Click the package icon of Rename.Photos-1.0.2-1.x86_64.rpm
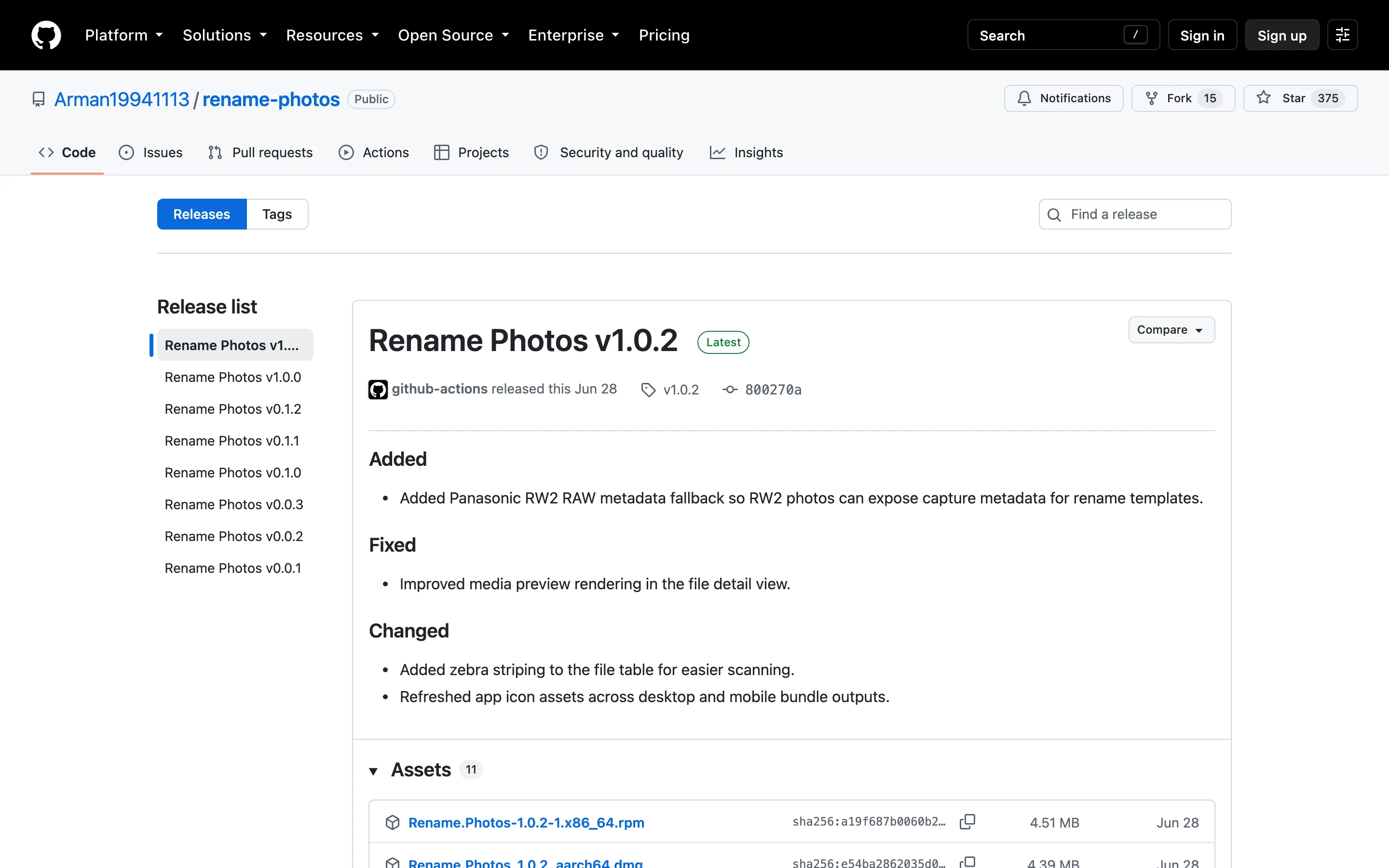The image size is (1389, 868). [x=393, y=822]
